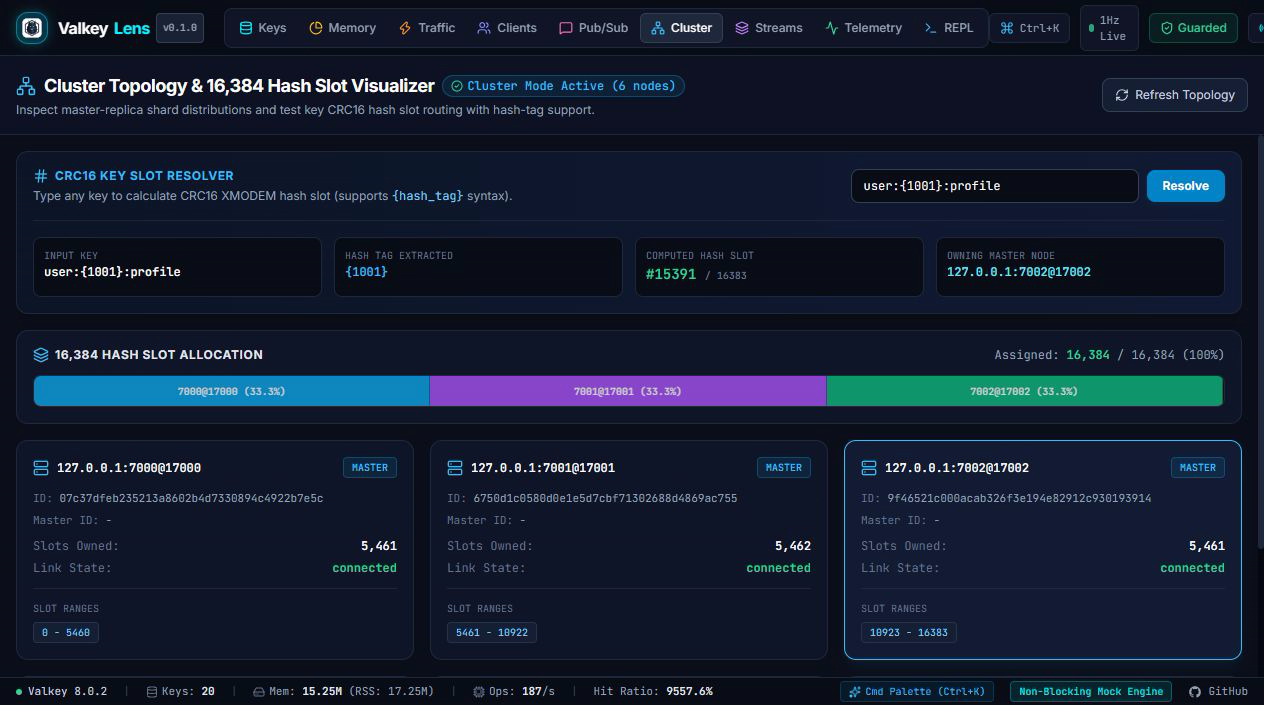Click the Resolve button
This screenshot has width=1264, height=705.
coord(1185,186)
